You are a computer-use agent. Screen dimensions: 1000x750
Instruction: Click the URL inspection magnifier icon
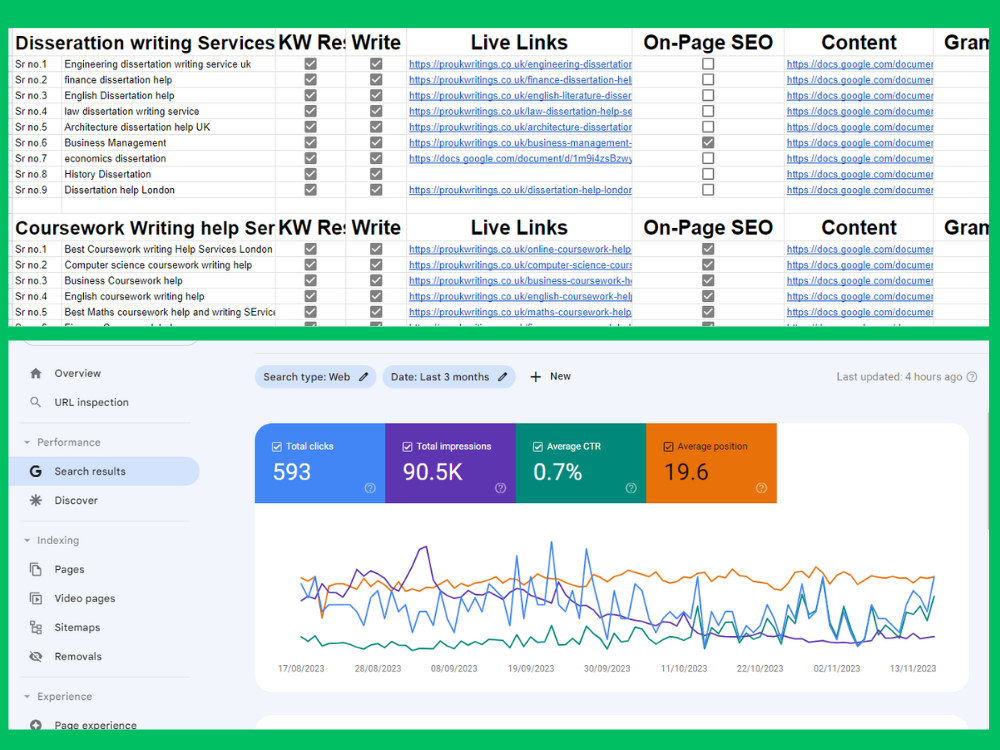pos(36,402)
